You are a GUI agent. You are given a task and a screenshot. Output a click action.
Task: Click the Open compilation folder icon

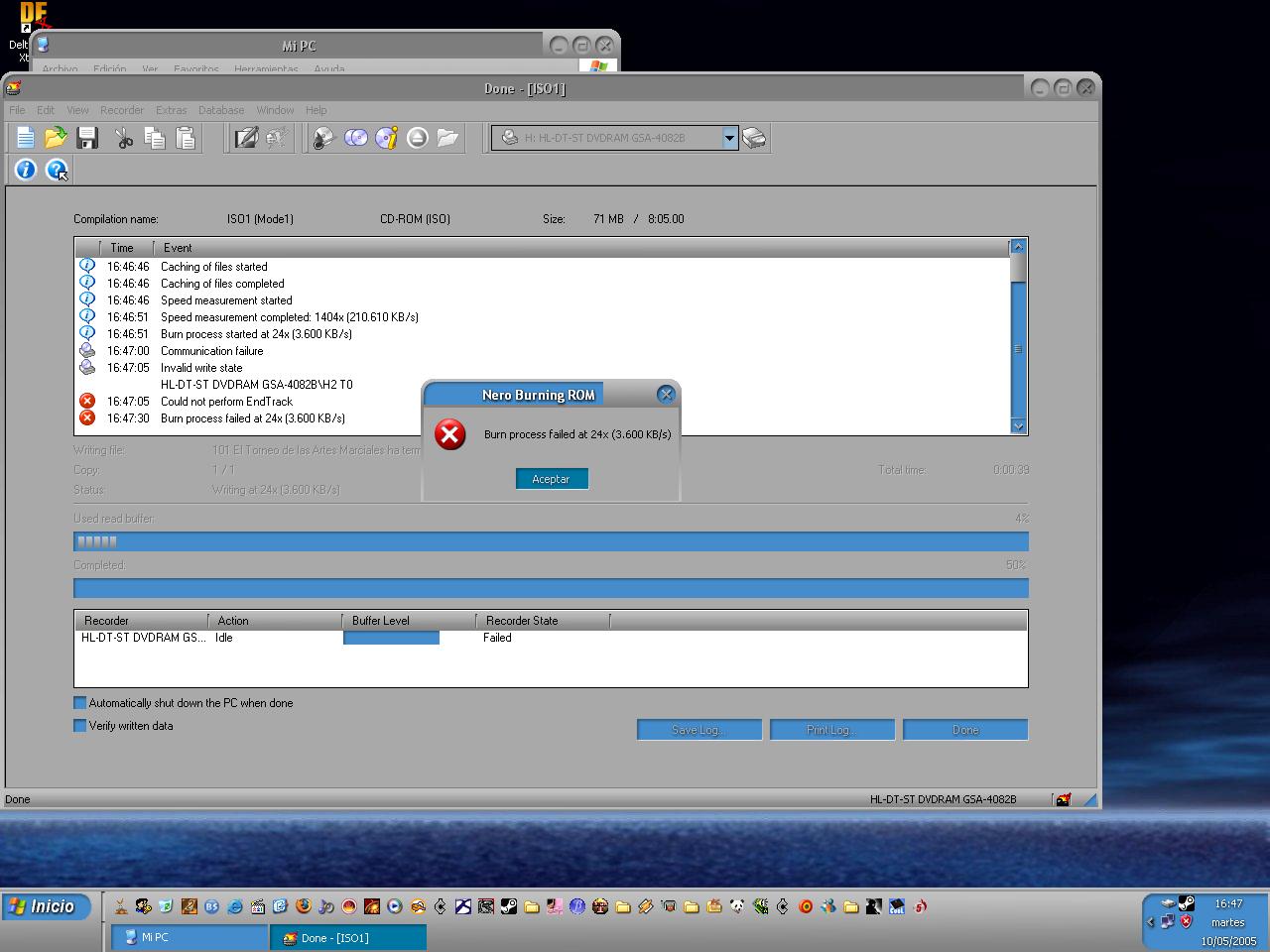(x=56, y=138)
